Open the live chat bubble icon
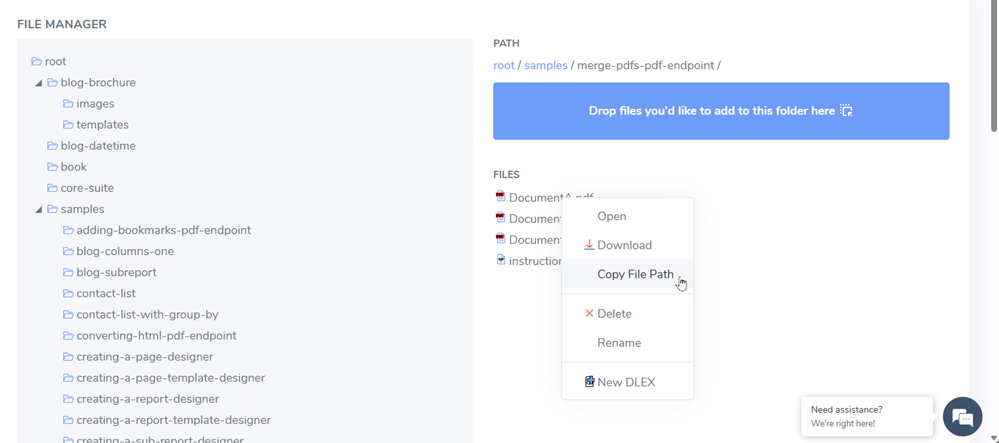Screen dimensions: 999x443 pyautogui.click(x=962, y=417)
